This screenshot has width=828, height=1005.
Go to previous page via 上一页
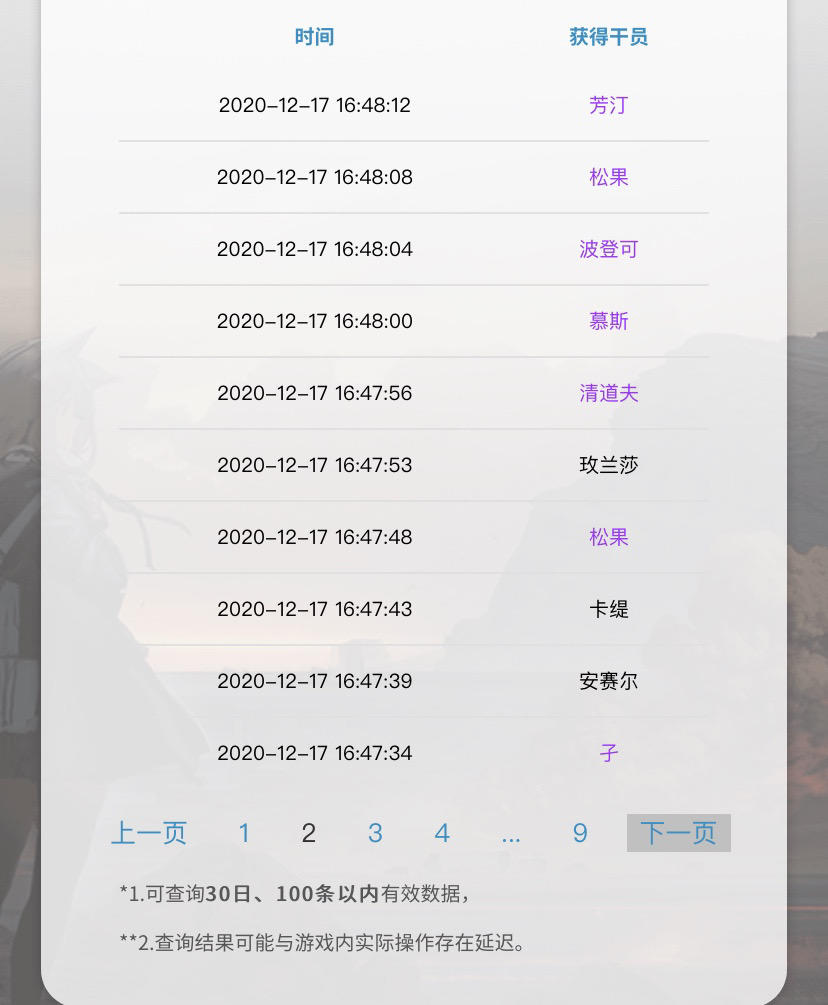[x=149, y=833]
